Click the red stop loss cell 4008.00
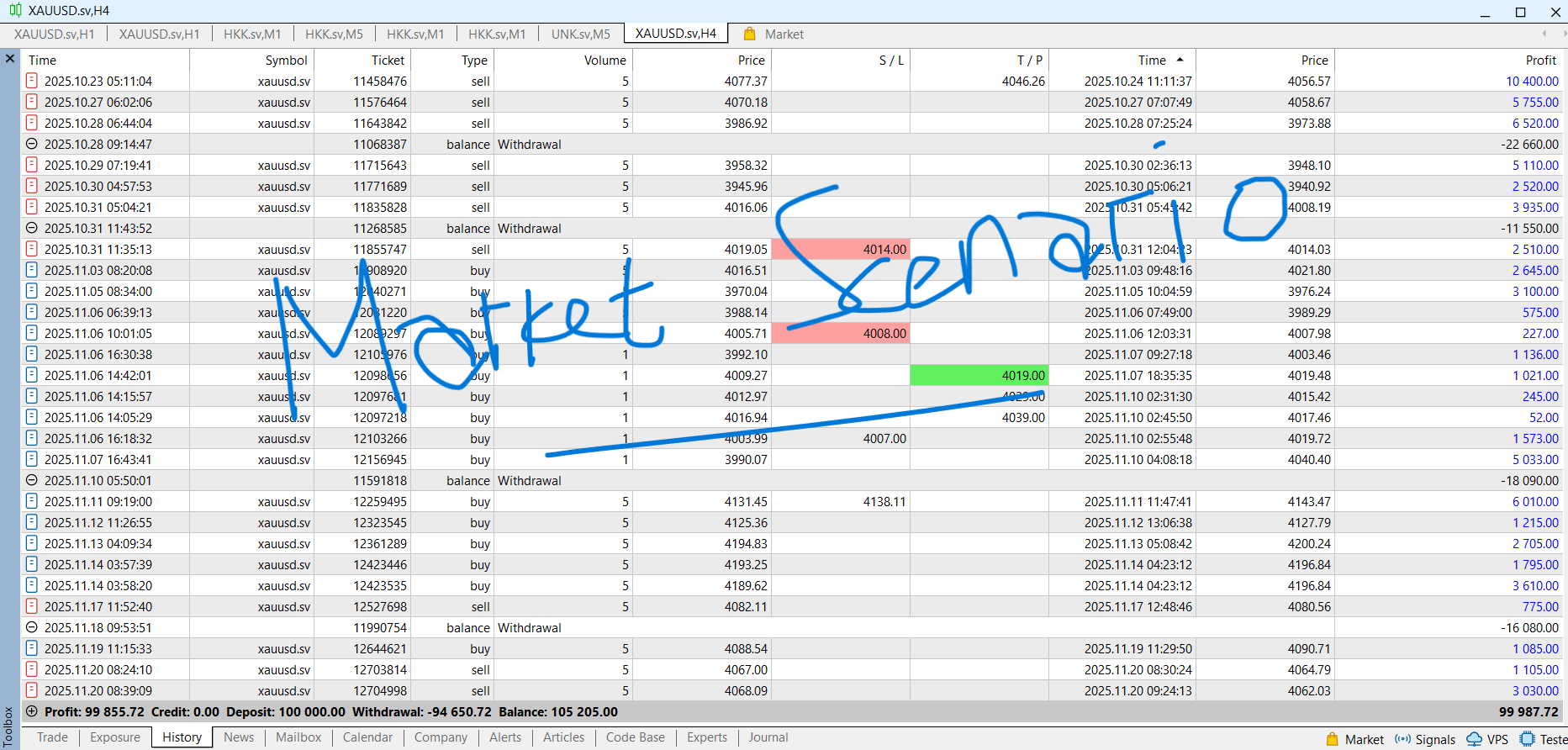 tap(841, 333)
